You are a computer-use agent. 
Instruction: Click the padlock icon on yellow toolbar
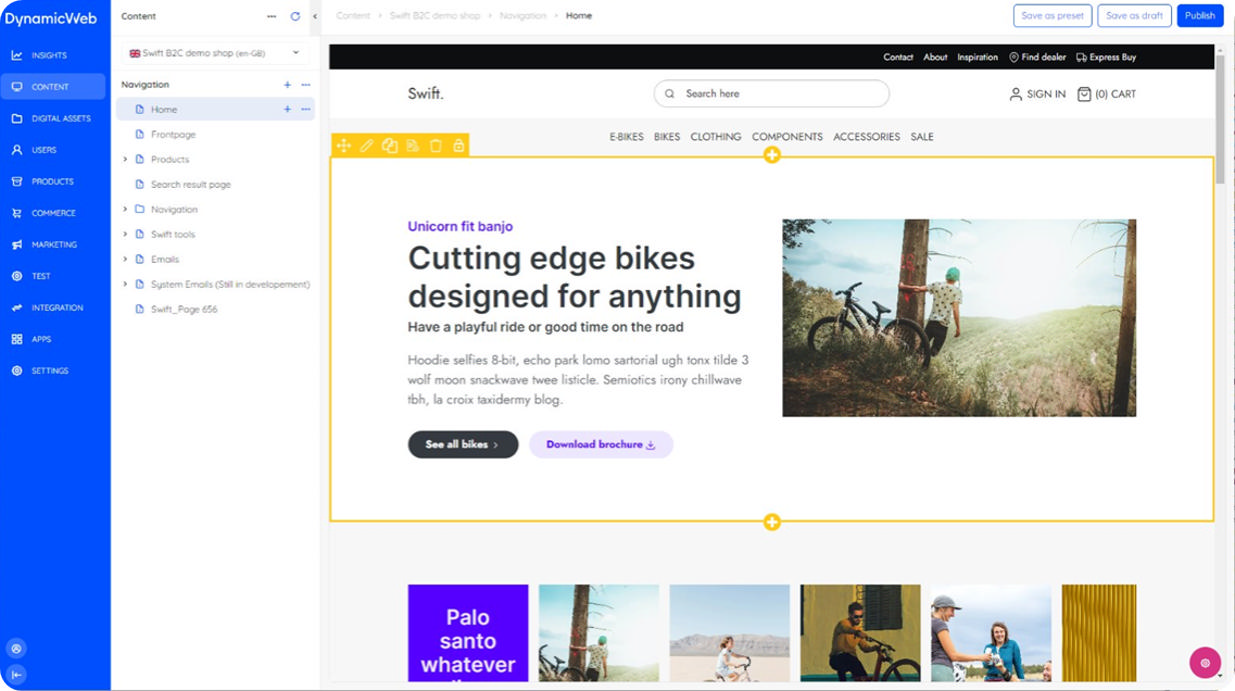click(459, 146)
